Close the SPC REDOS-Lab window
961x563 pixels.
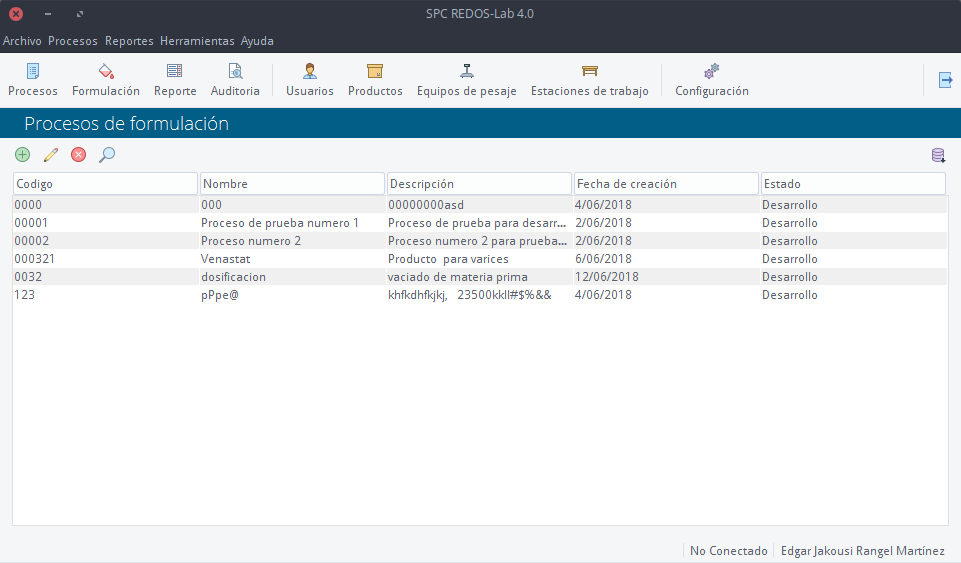click(16, 13)
